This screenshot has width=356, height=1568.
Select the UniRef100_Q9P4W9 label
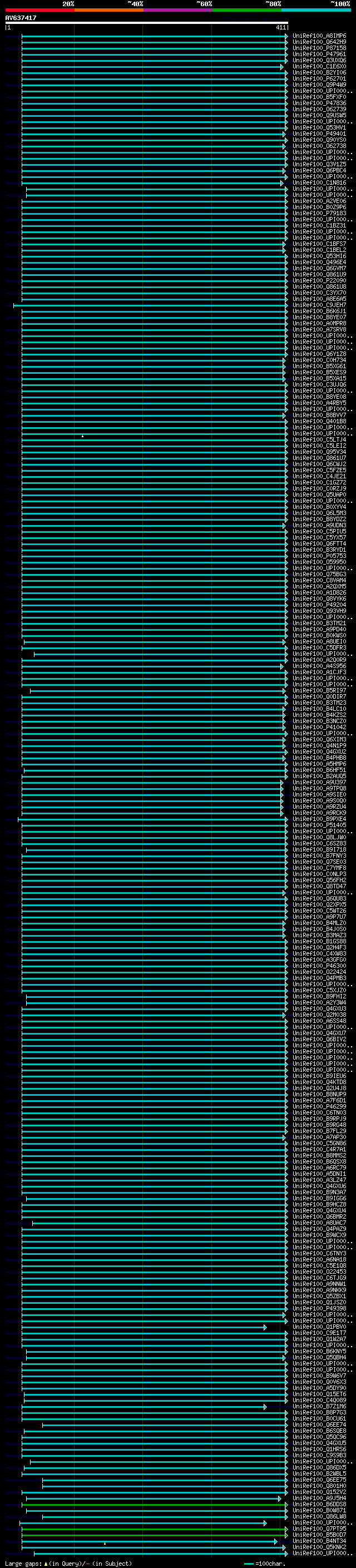[319, 85]
